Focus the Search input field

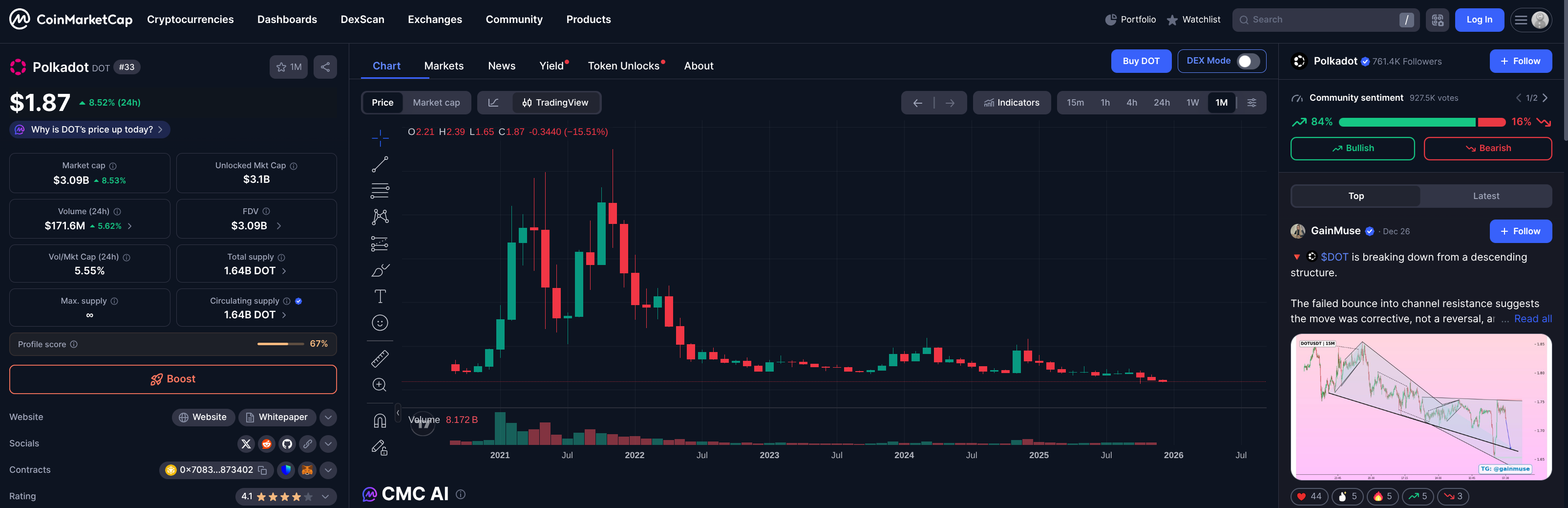1326,20
